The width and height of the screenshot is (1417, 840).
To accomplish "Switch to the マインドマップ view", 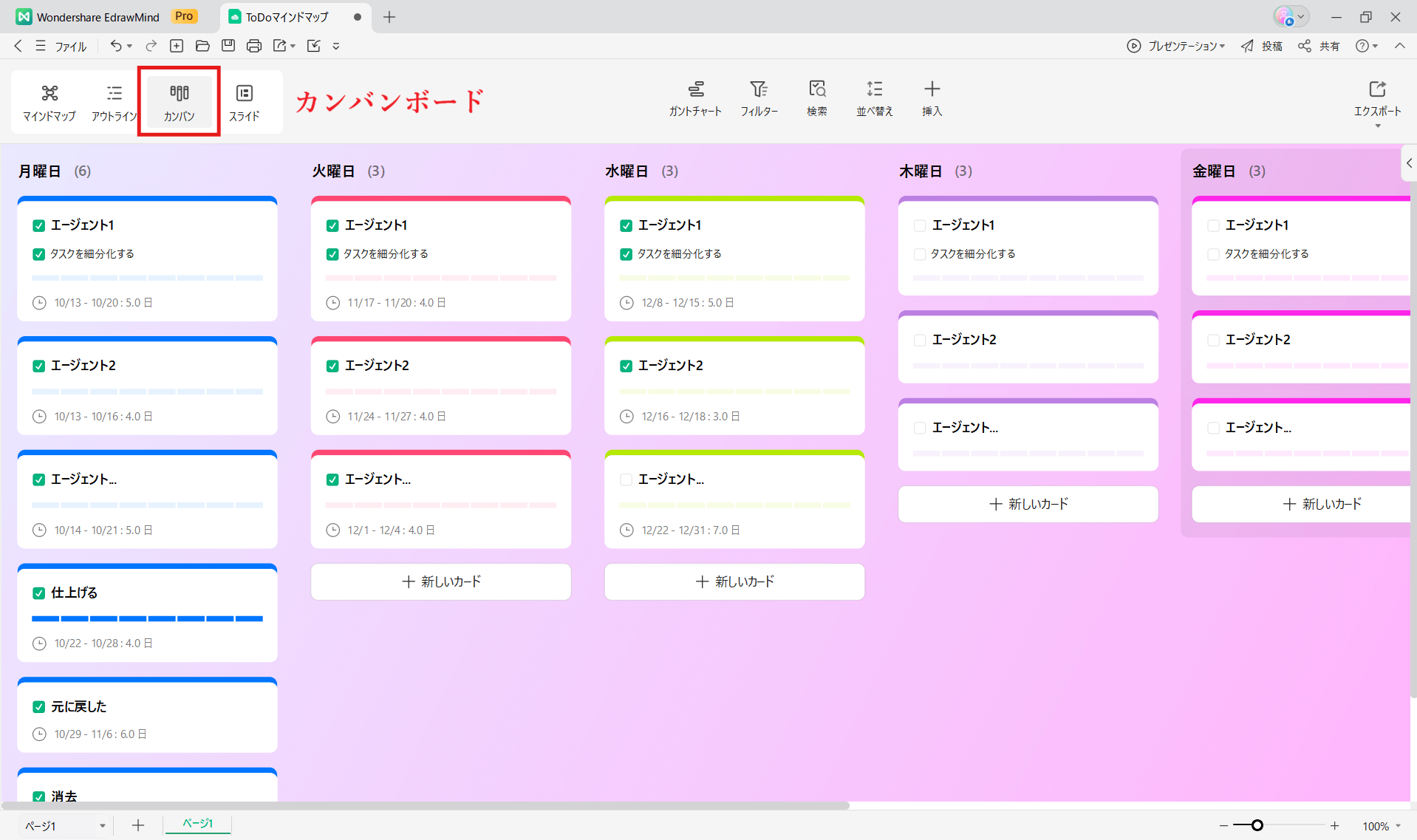I will 49,102.
